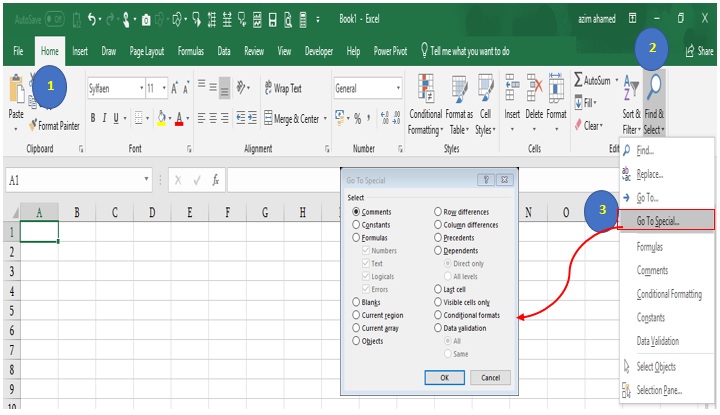Select the Data validation radio option in the dialog
The image size is (720, 415).
438,328
